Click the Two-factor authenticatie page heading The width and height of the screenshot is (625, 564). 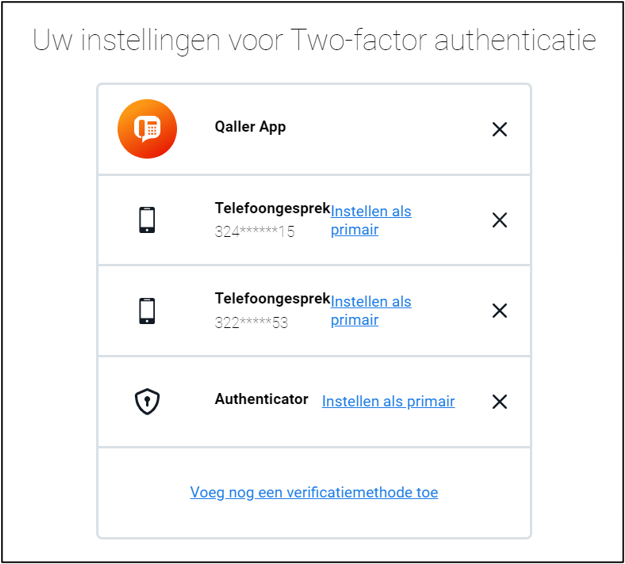pos(314,40)
